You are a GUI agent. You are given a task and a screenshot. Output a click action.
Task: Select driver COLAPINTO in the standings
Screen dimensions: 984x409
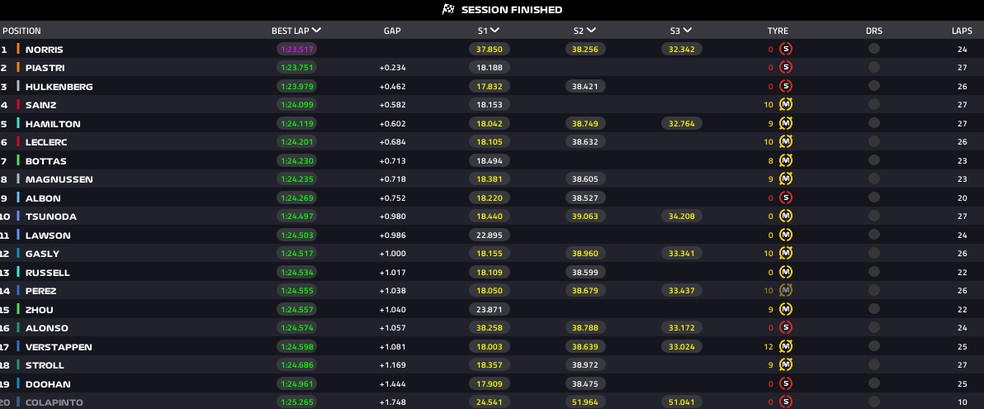tap(54, 402)
